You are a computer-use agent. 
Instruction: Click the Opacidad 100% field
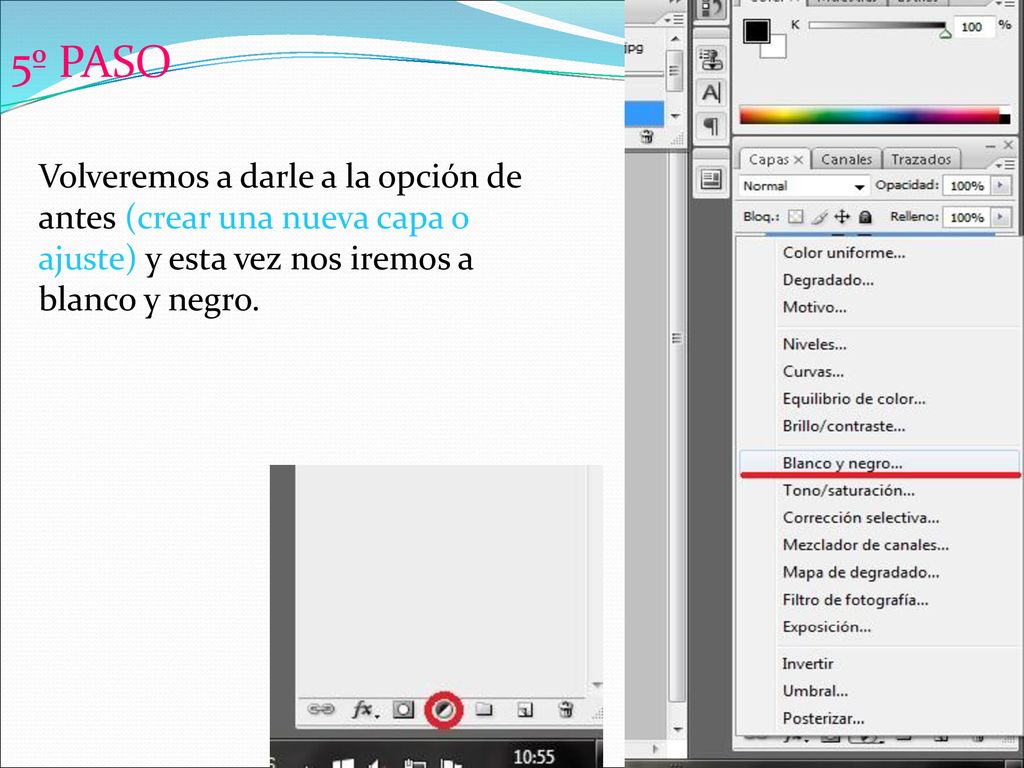967,186
